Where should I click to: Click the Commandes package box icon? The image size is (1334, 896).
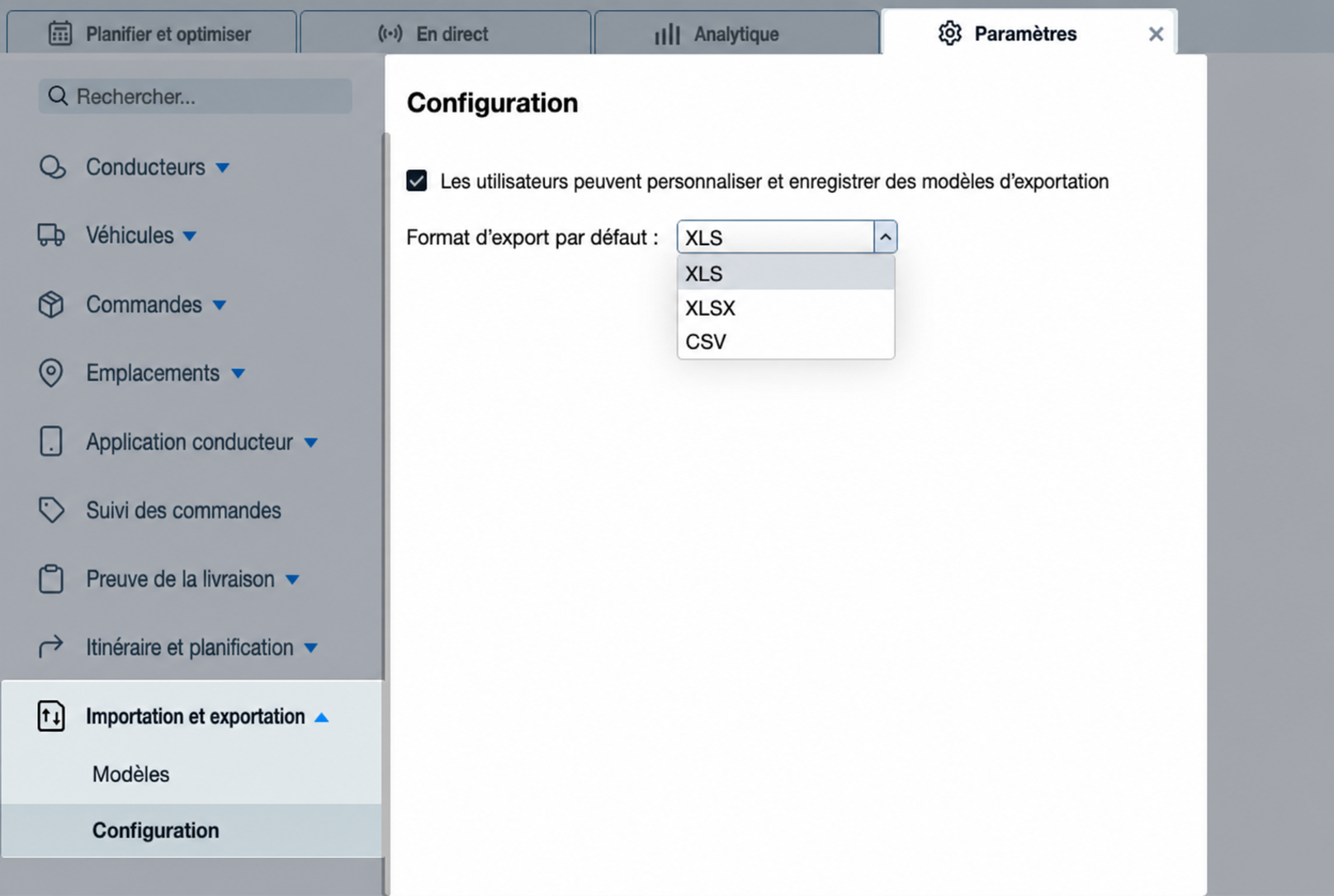(x=51, y=304)
